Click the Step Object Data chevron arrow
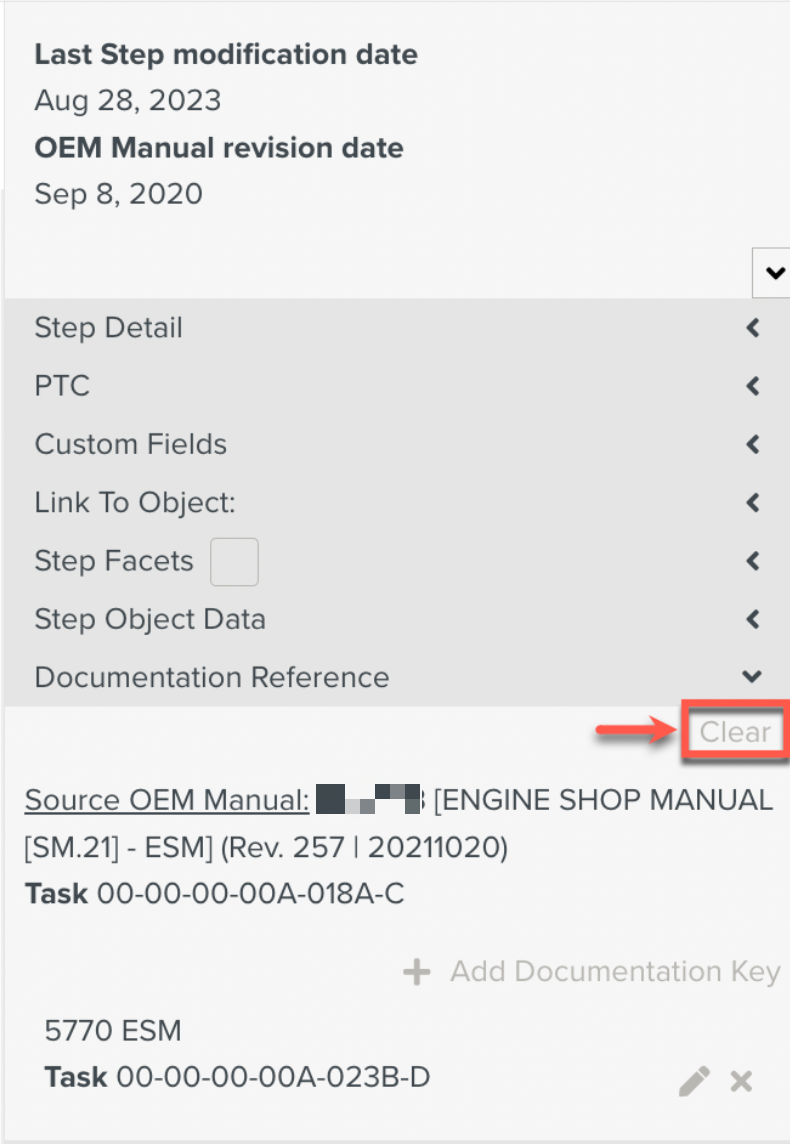Screen dimensions: 790x1144 [x=753, y=619]
